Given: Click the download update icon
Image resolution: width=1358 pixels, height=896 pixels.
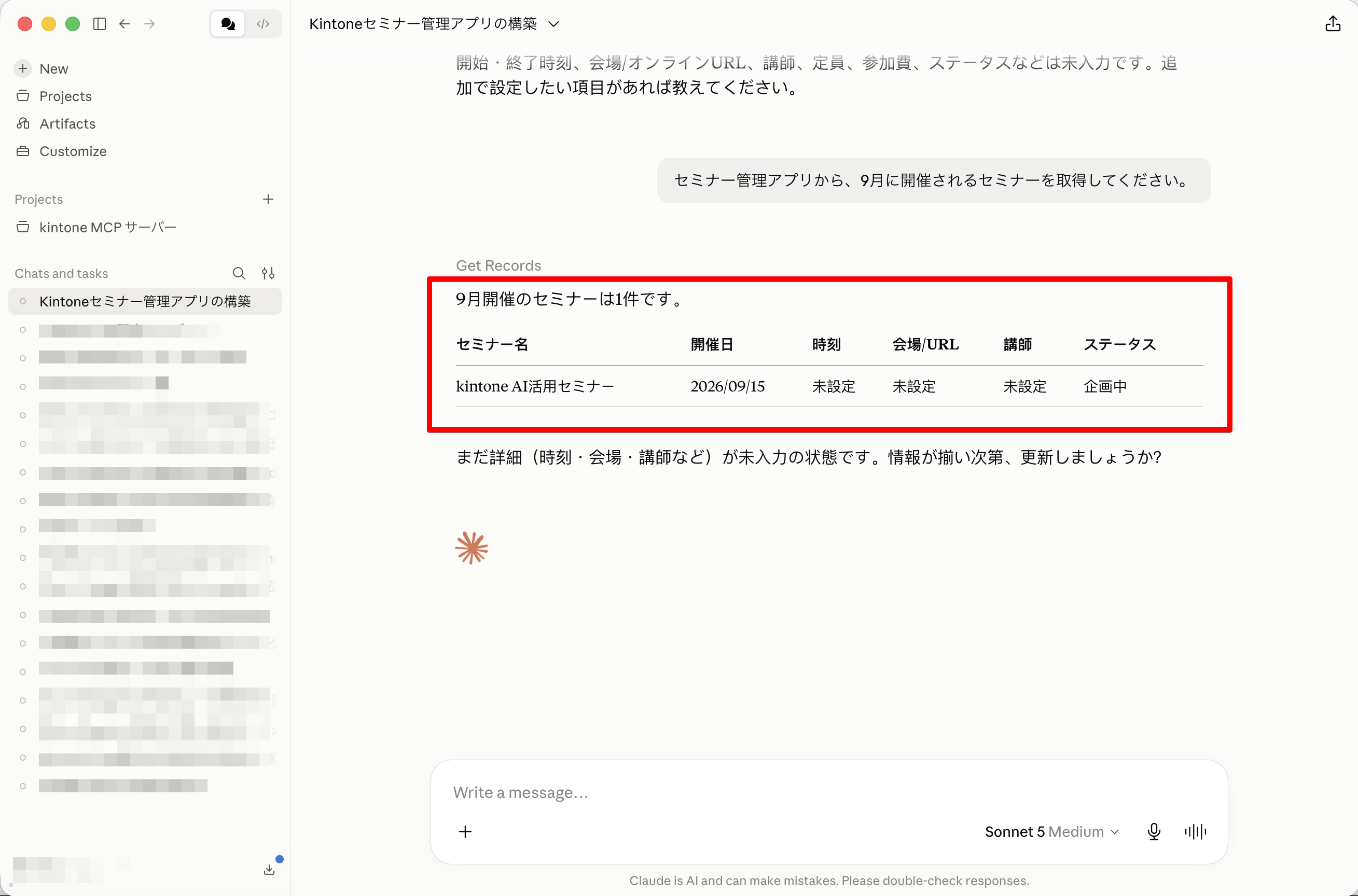Looking at the screenshot, I should (269, 870).
